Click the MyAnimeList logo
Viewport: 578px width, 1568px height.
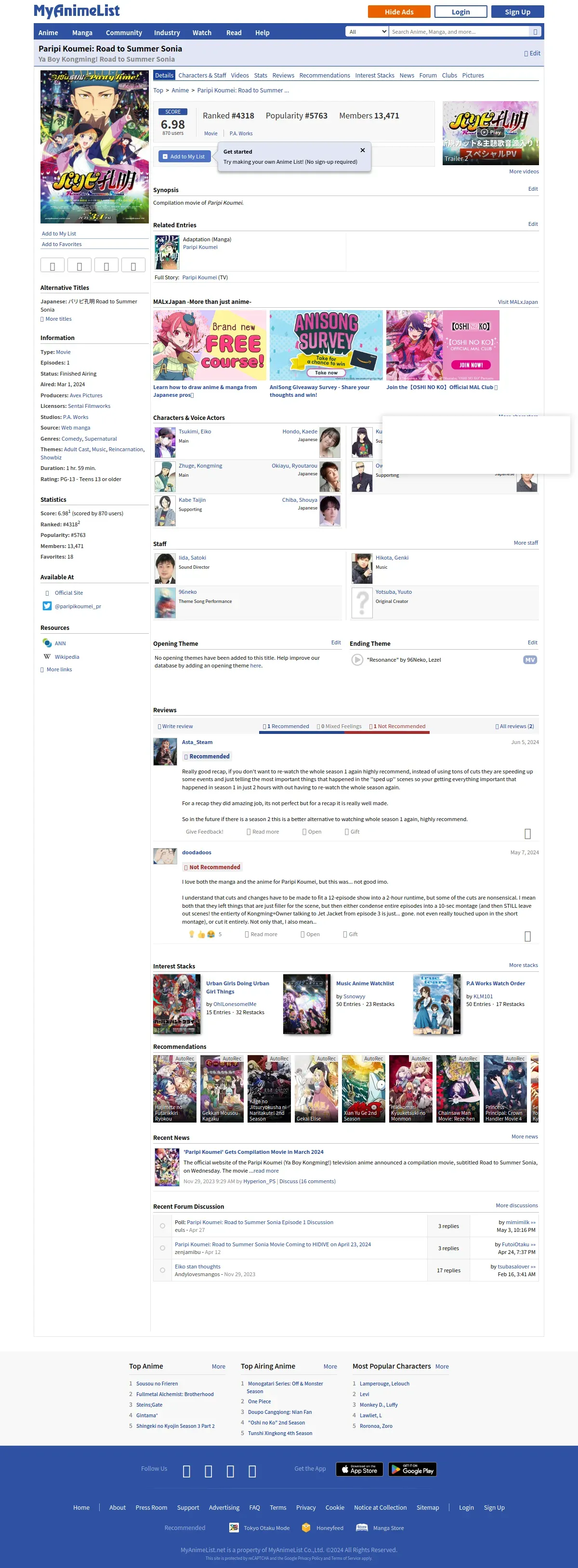tap(77, 11)
